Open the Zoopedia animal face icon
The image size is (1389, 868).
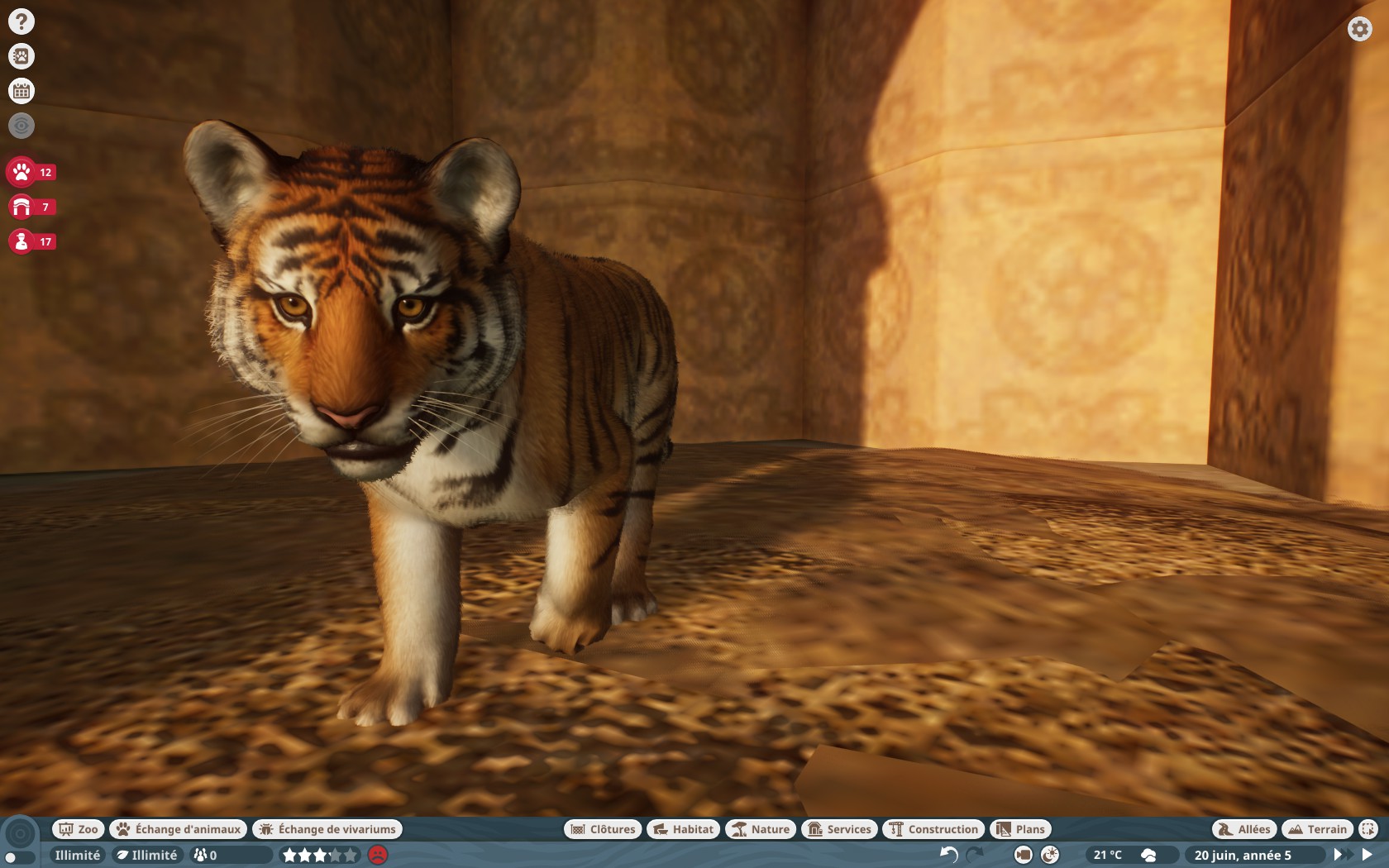[x=21, y=56]
